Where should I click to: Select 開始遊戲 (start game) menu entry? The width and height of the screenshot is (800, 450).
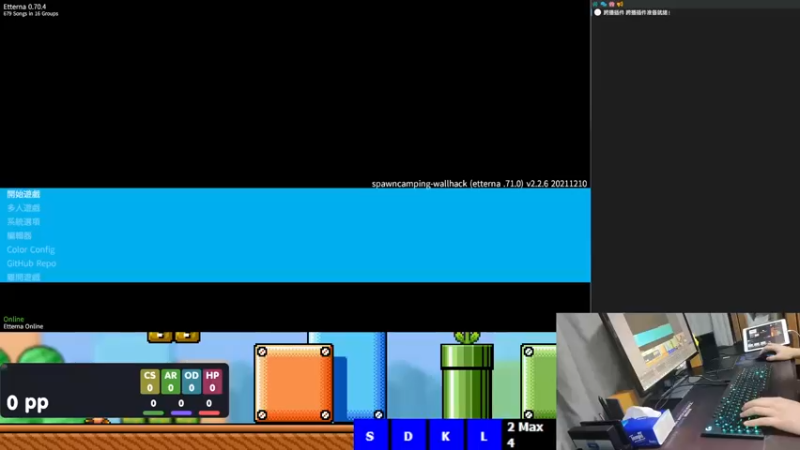23,194
